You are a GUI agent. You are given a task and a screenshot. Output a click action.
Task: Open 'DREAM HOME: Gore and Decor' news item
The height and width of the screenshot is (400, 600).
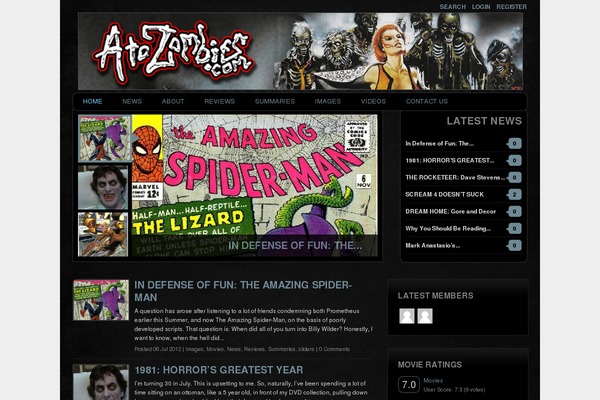point(450,211)
